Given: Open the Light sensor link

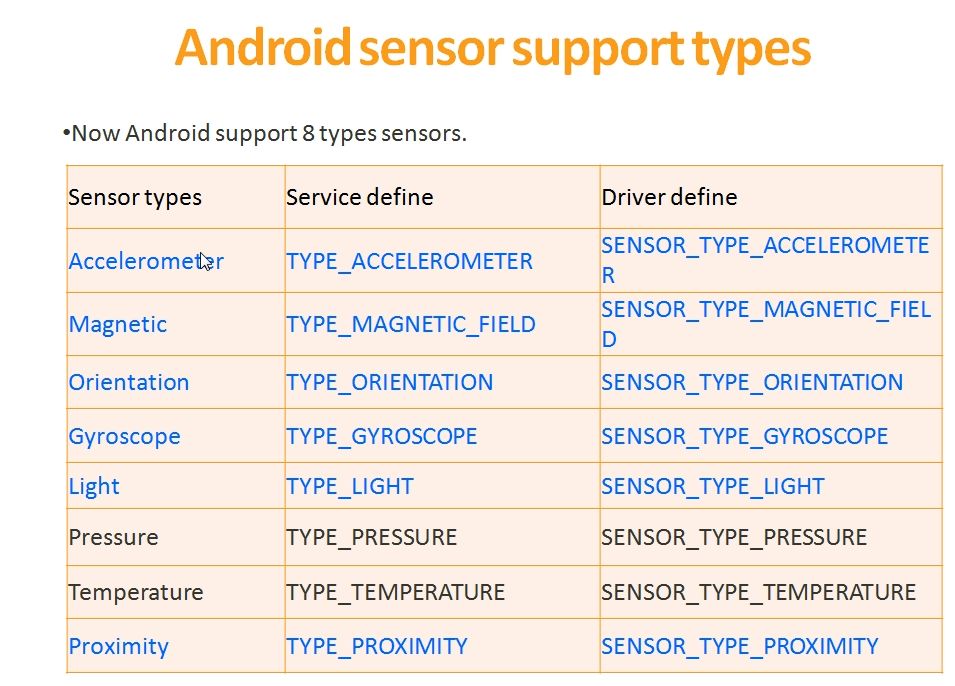Looking at the screenshot, I should pyautogui.click(x=94, y=487).
